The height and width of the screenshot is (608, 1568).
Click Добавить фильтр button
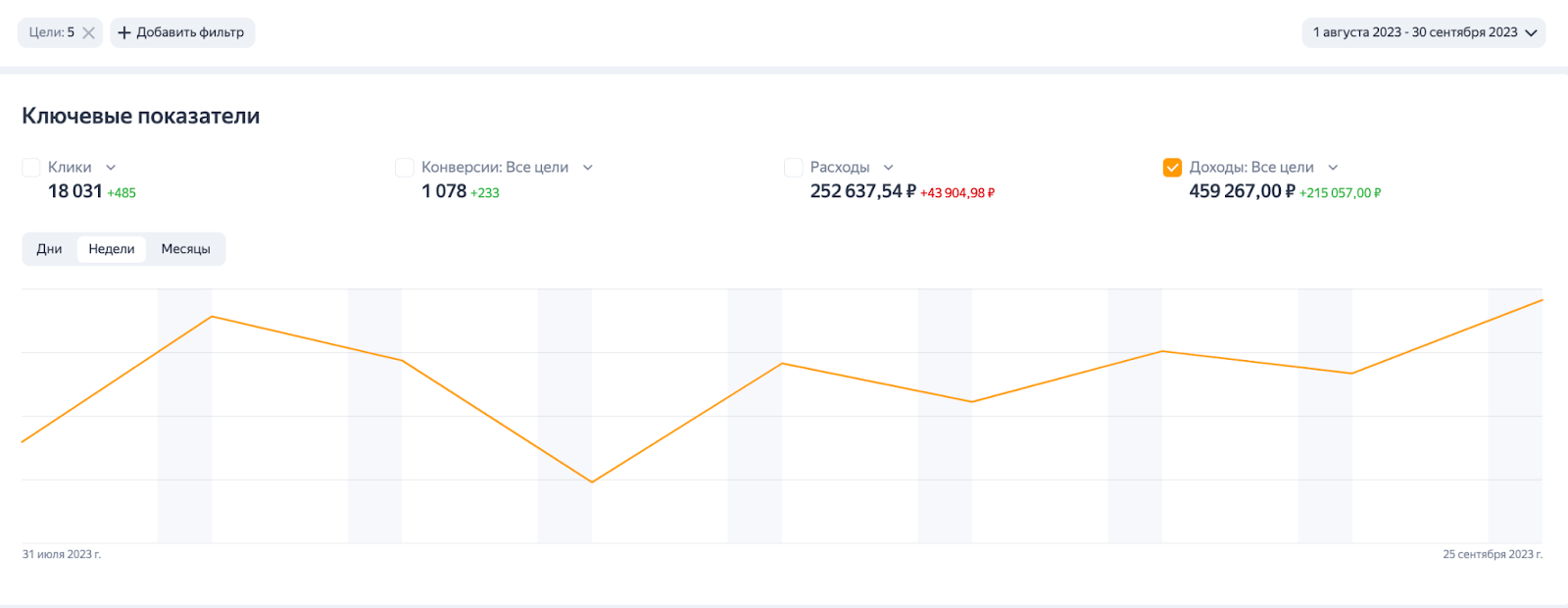pos(182,32)
